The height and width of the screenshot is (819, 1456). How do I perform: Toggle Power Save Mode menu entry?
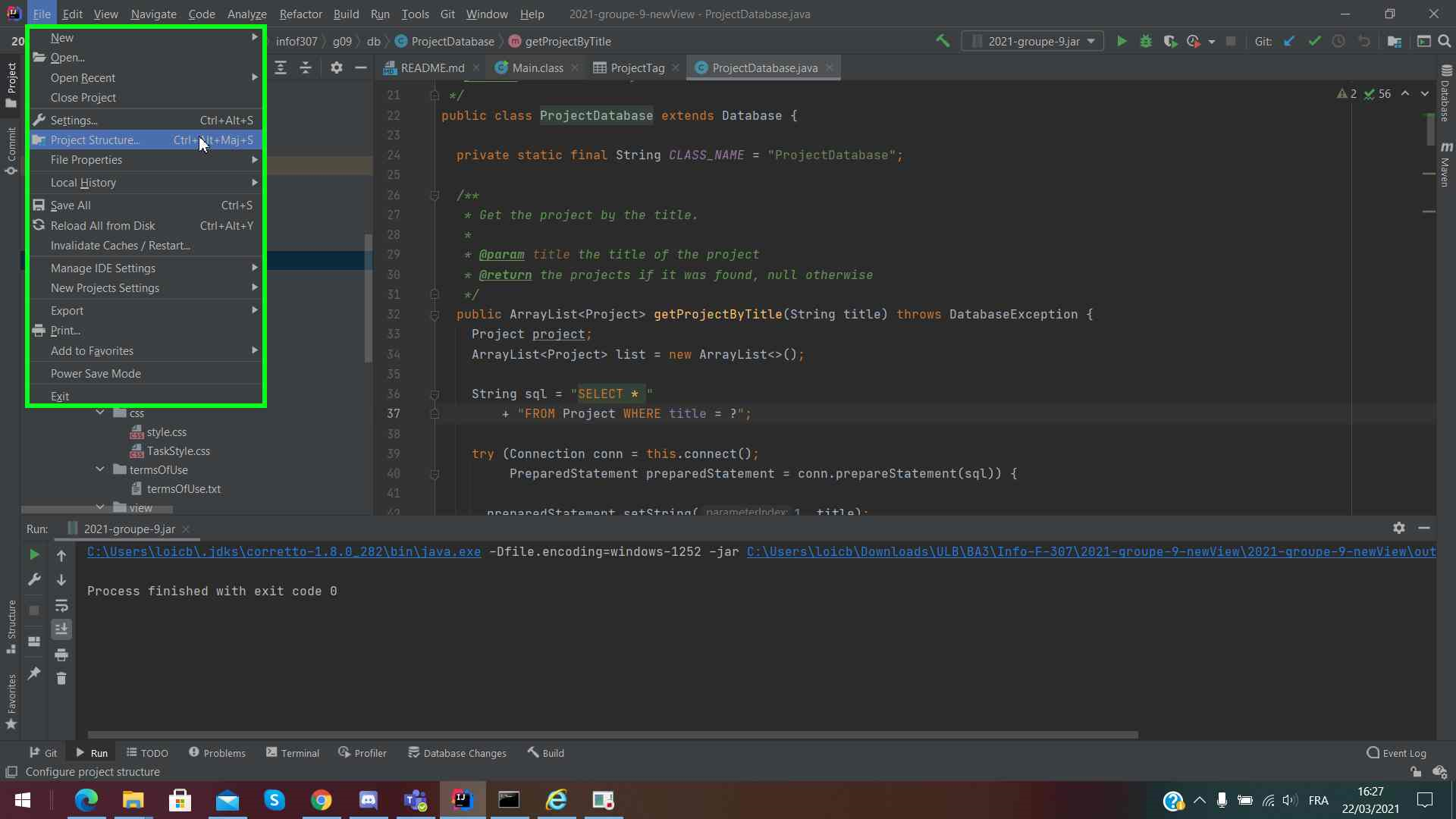pos(146,374)
